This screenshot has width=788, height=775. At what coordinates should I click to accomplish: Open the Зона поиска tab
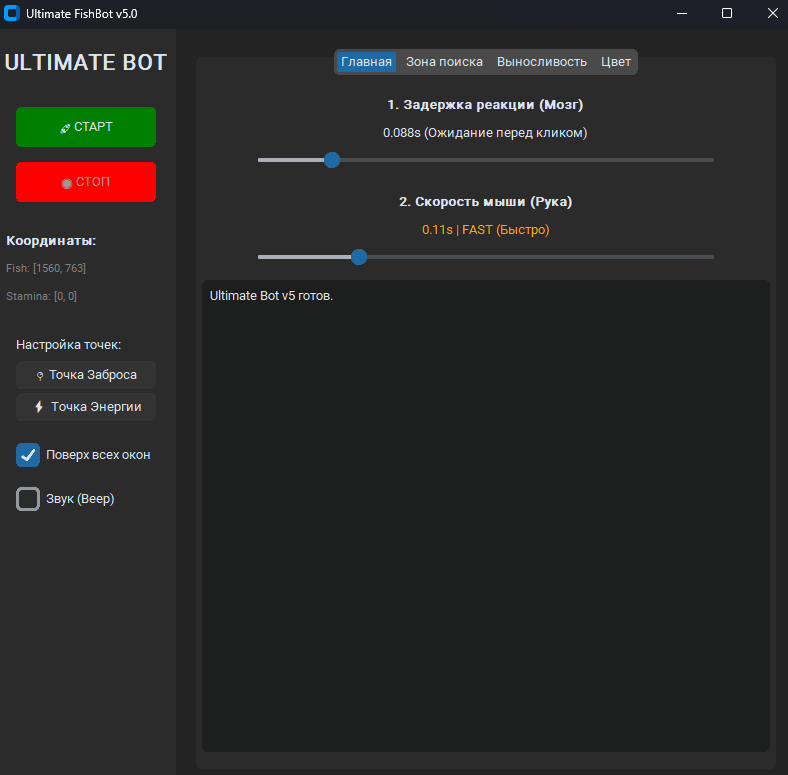coord(444,62)
